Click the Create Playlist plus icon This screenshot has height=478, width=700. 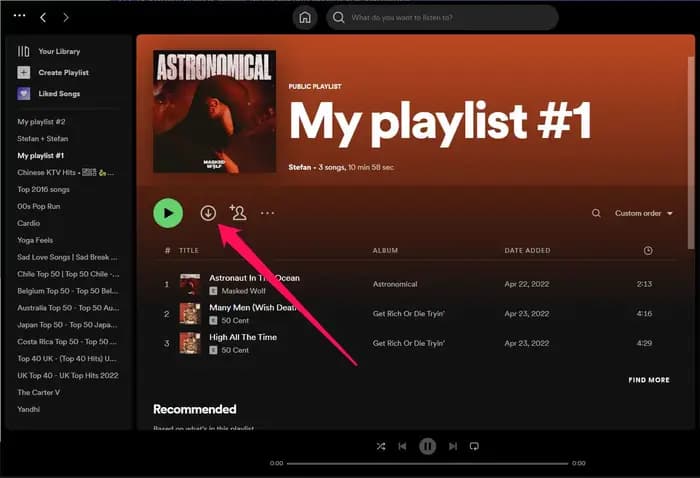24,72
